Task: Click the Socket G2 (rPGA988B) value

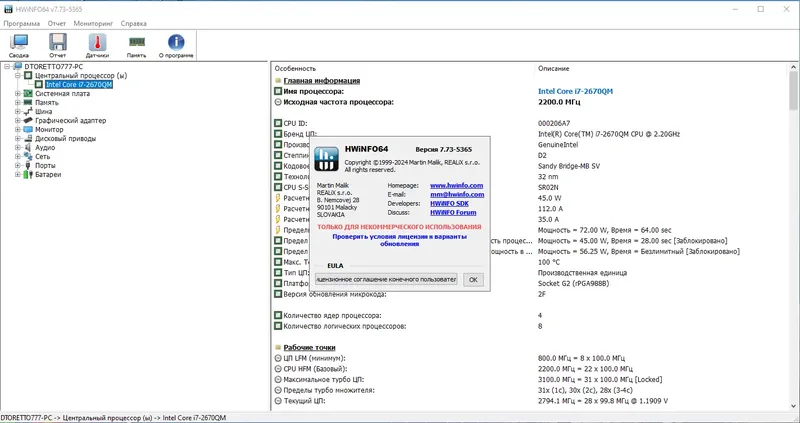Action: [573, 283]
